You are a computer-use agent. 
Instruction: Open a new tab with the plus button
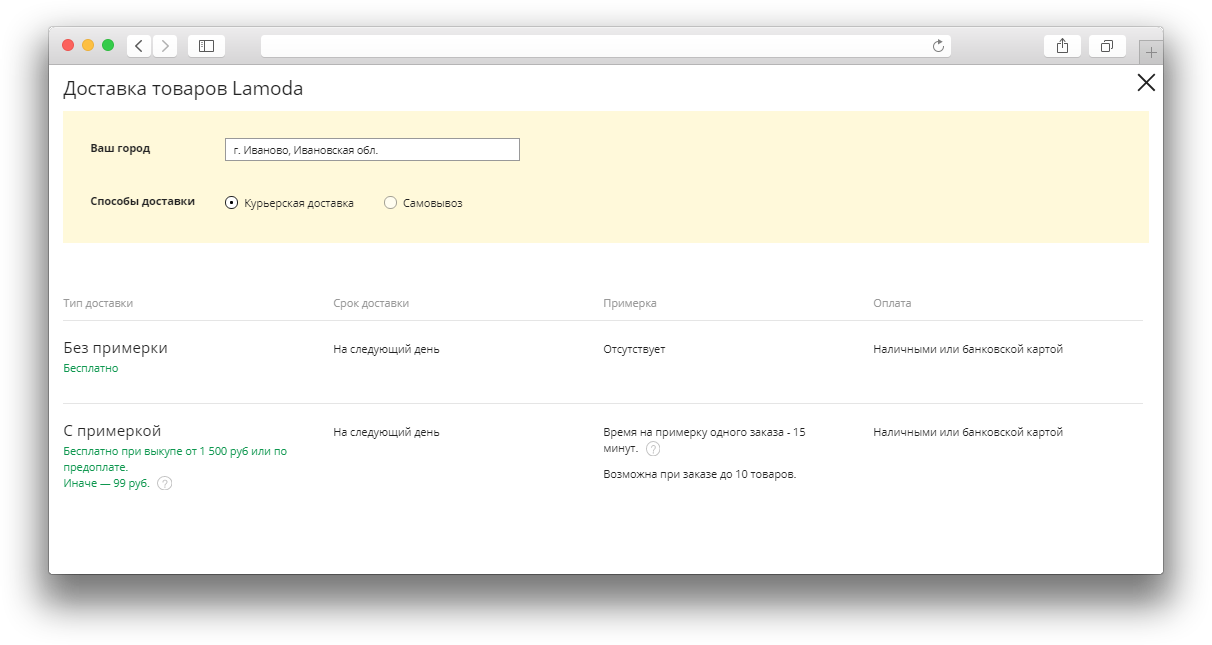[x=1151, y=52]
